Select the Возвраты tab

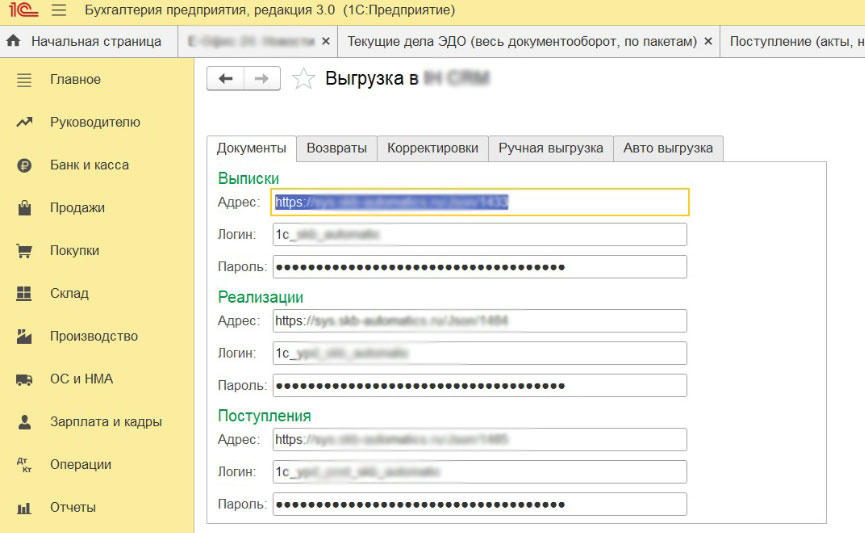[337, 148]
